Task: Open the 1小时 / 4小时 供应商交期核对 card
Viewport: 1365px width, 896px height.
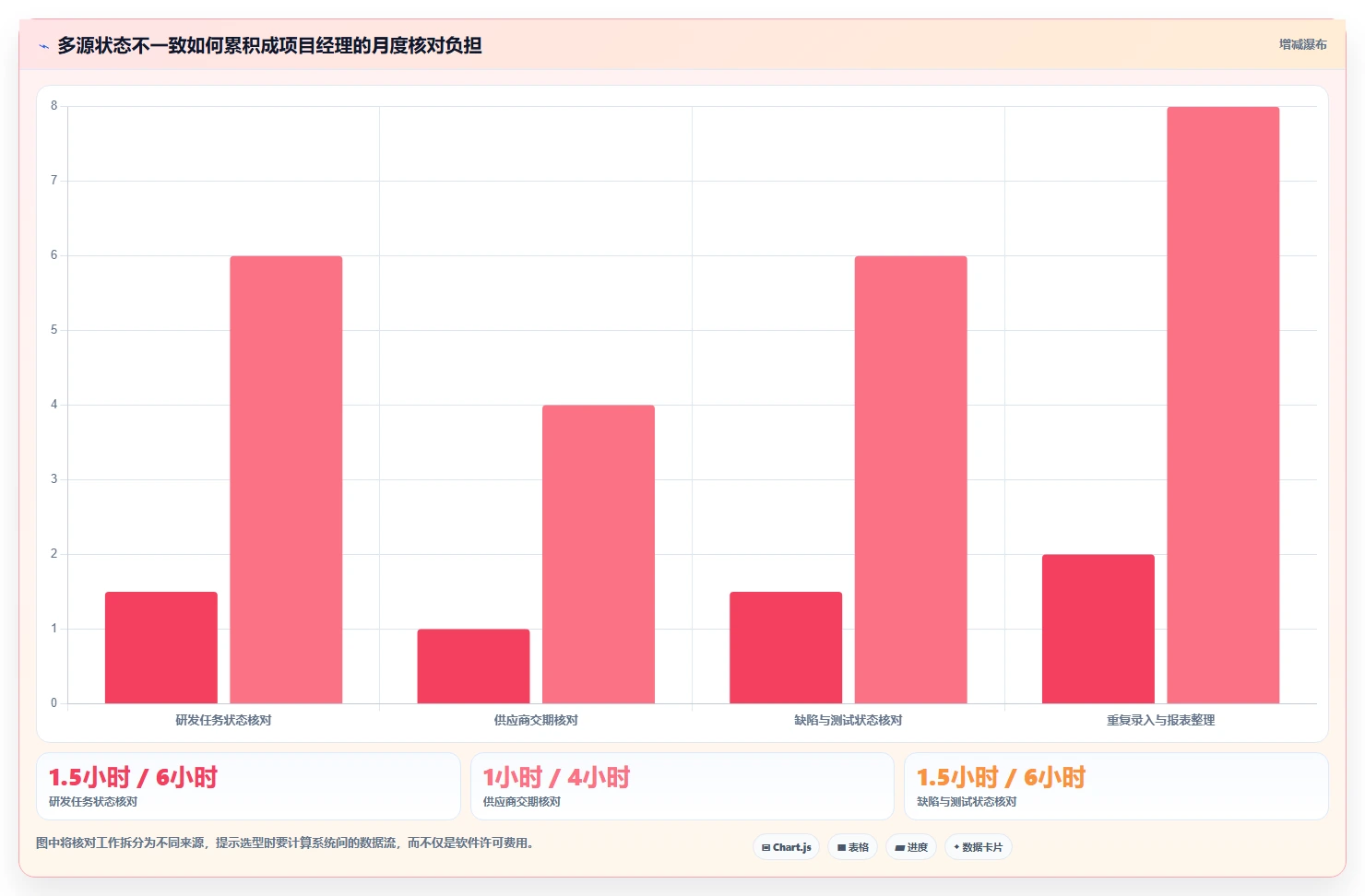Action: [682, 786]
